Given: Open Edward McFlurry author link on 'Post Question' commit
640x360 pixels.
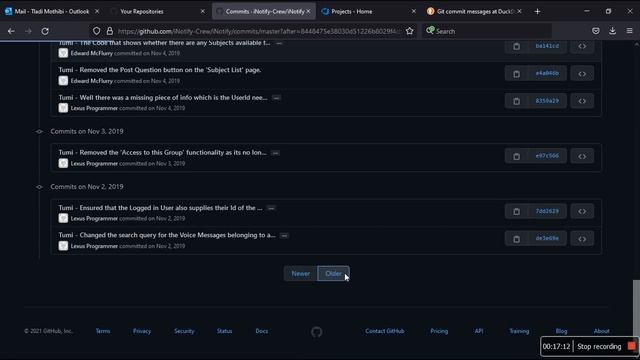Looking at the screenshot, I should point(91,81).
